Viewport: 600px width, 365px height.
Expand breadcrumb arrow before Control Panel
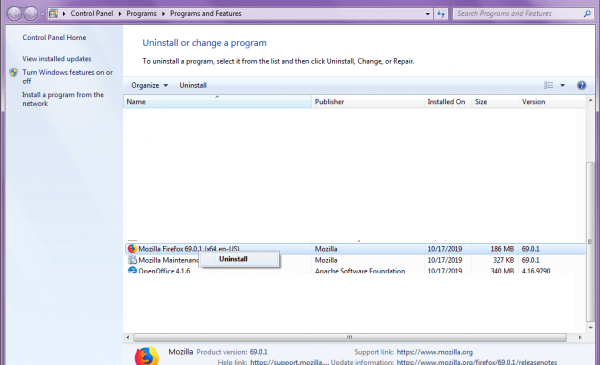point(64,14)
